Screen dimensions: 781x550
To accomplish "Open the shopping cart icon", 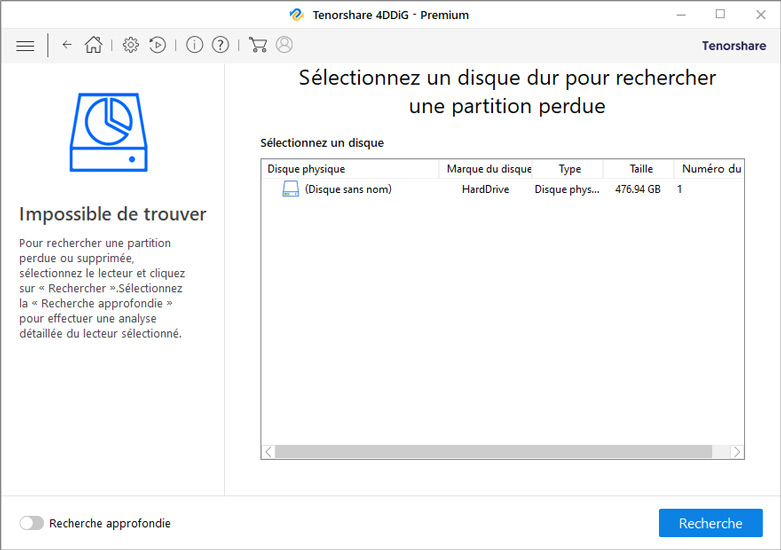I will pos(258,45).
